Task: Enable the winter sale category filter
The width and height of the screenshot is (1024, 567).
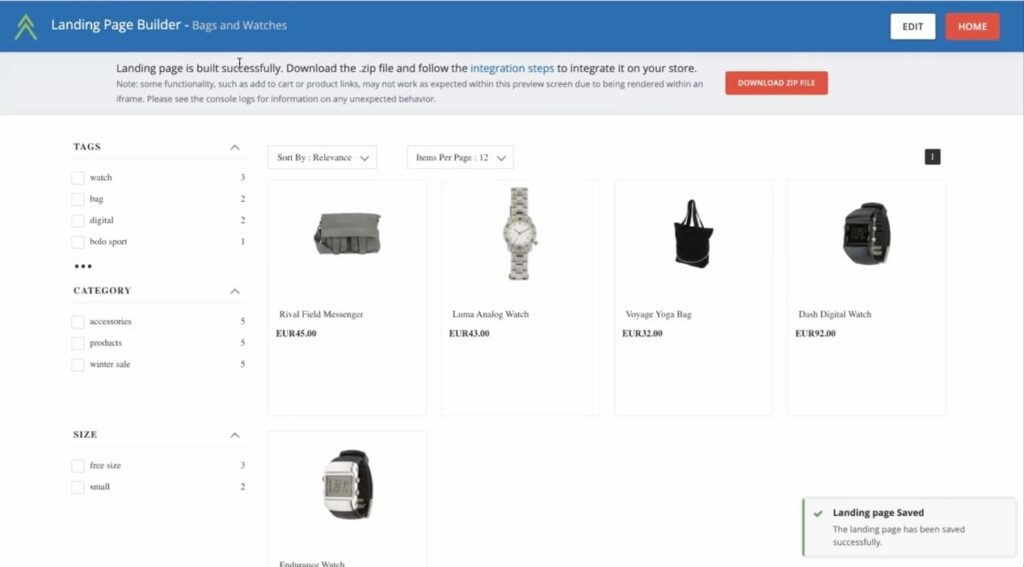Action: point(78,364)
